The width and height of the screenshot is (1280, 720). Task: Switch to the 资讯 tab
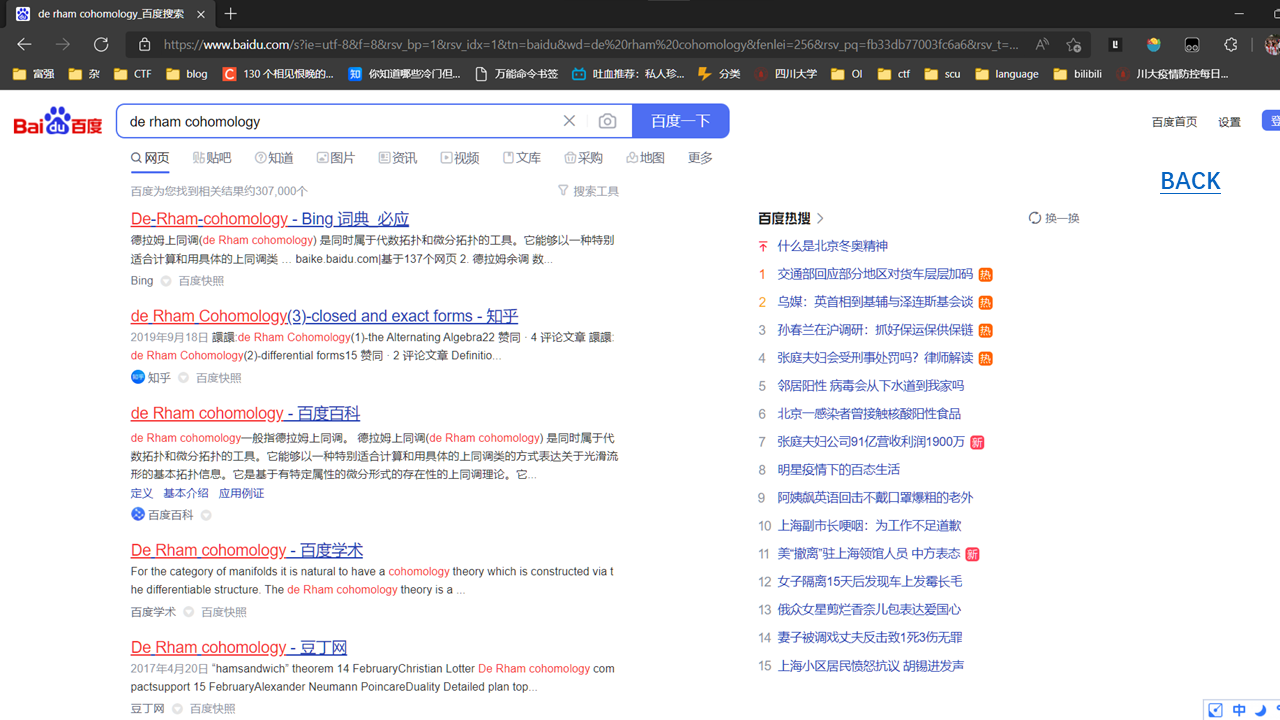pos(398,158)
